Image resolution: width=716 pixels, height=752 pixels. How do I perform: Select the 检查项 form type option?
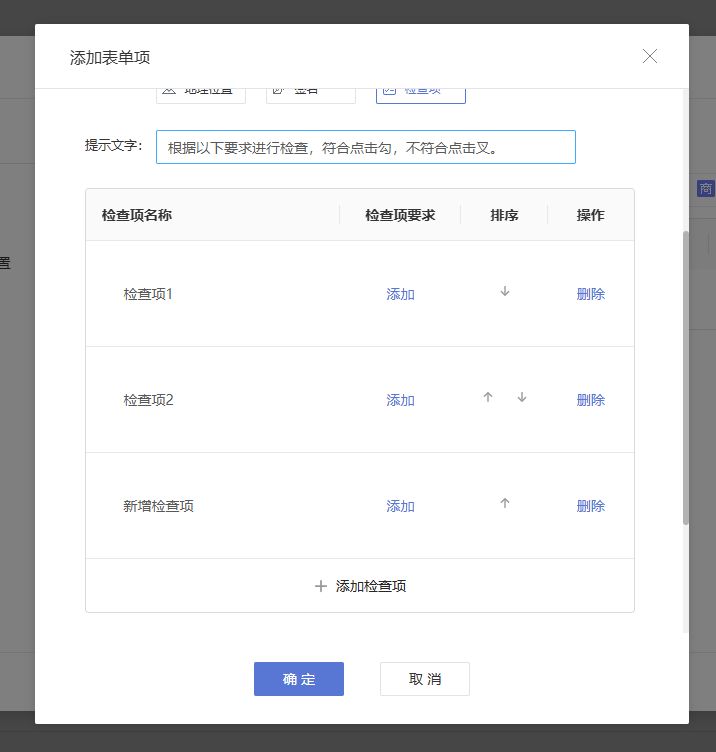tap(421, 94)
